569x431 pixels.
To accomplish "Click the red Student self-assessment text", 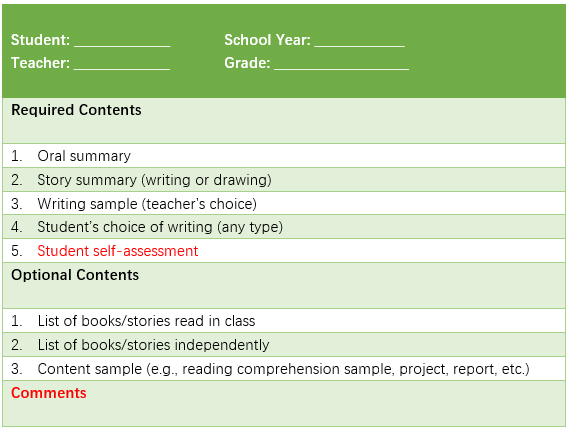I will coord(118,251).
